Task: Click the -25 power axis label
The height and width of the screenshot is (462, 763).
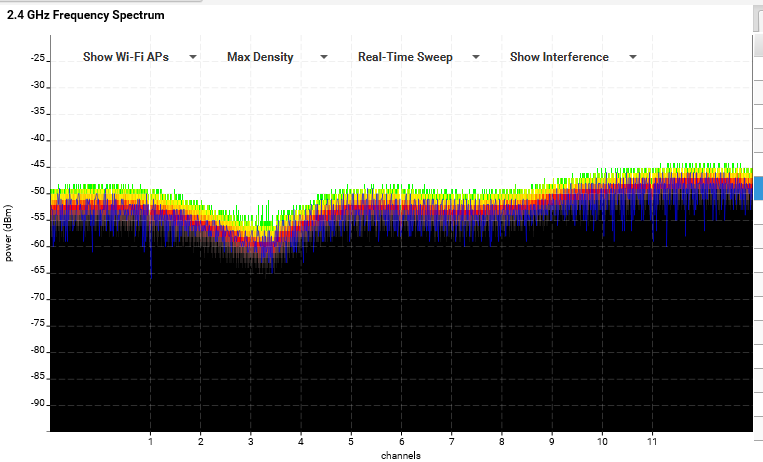Action: (37, 58)
